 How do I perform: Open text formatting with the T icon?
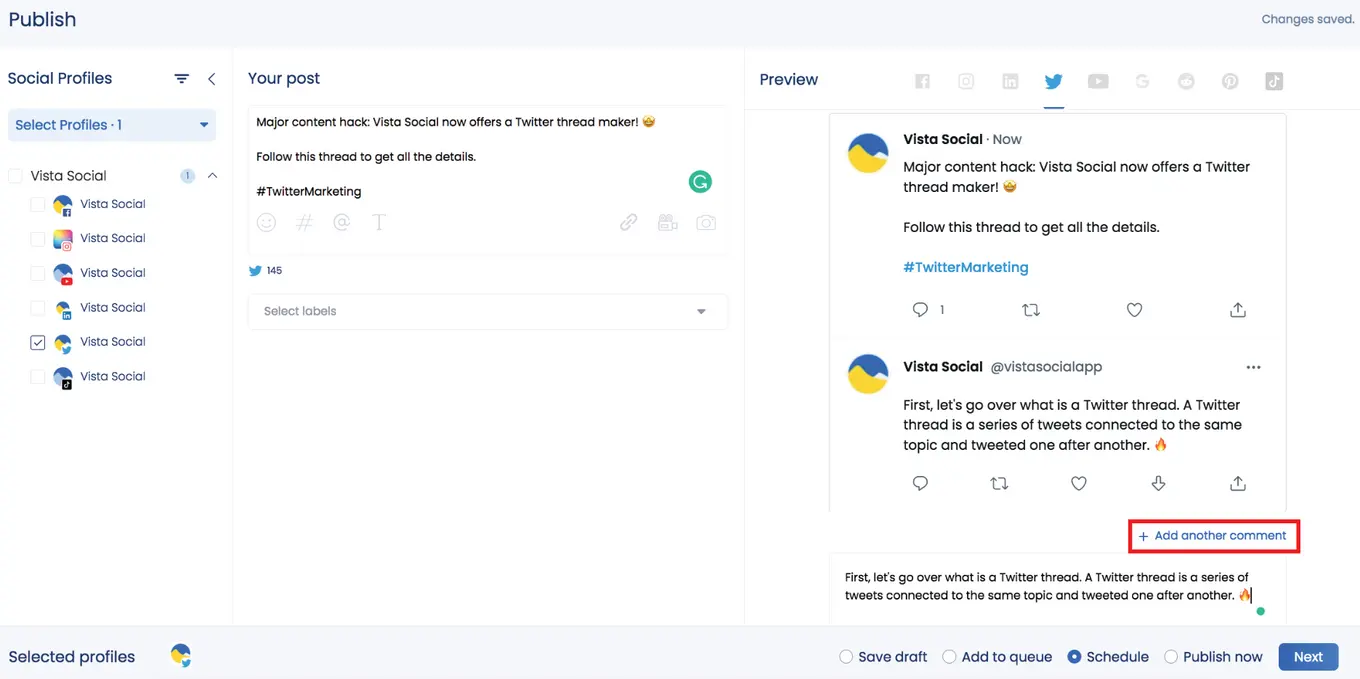pyautogui.click(x=379, y=222)
